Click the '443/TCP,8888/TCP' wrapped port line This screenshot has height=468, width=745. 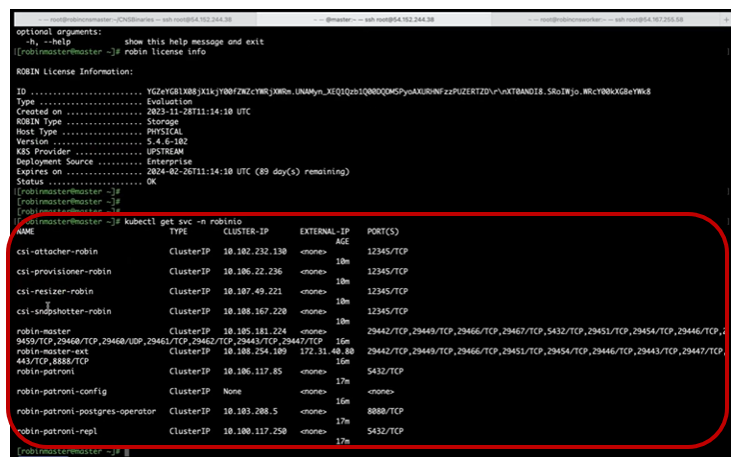[52, 361]
